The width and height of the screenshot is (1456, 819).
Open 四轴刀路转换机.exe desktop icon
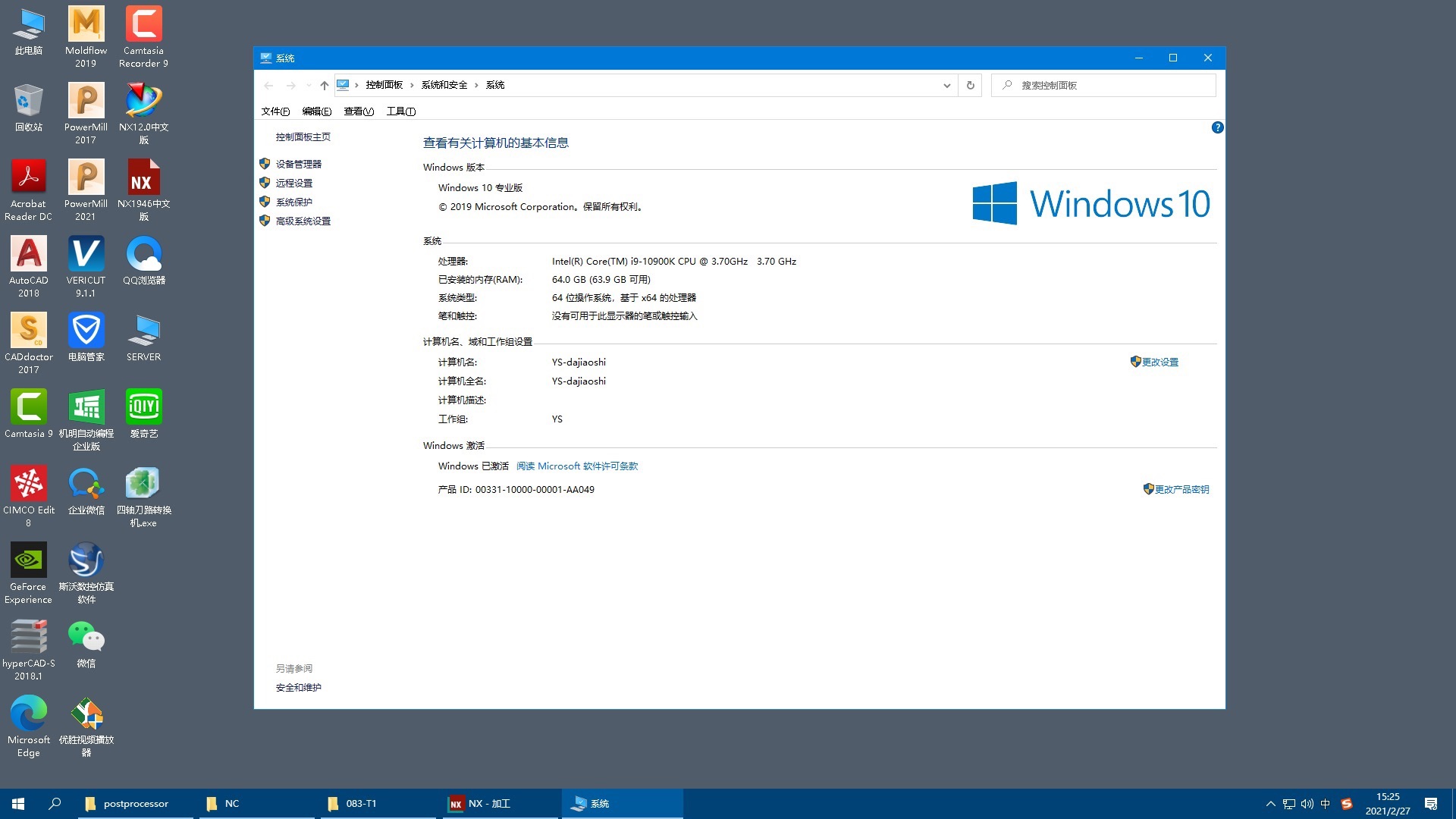(143, 497)
